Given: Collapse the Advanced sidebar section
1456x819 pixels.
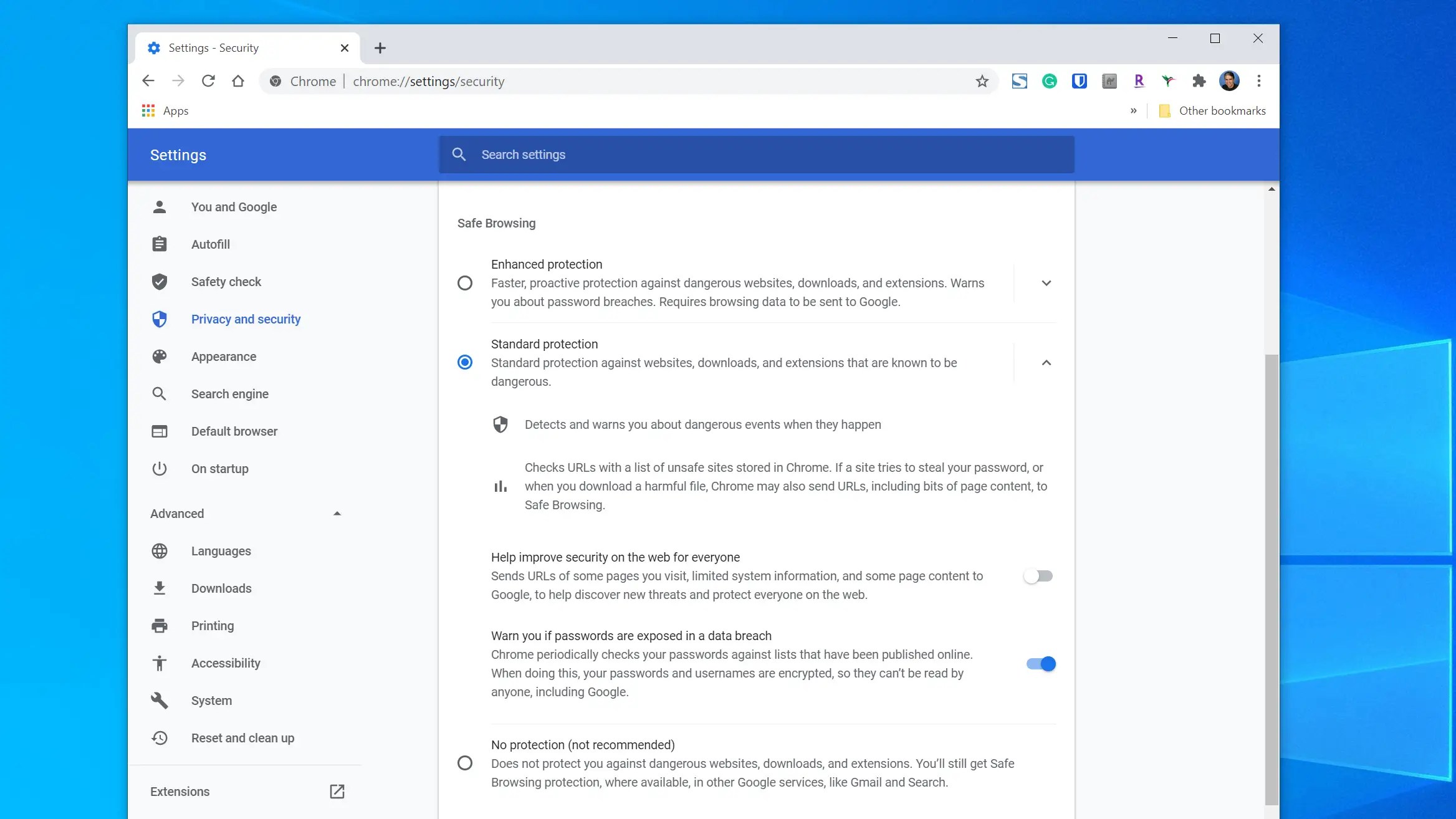Looking at the screenshot, I should [337, 514].
